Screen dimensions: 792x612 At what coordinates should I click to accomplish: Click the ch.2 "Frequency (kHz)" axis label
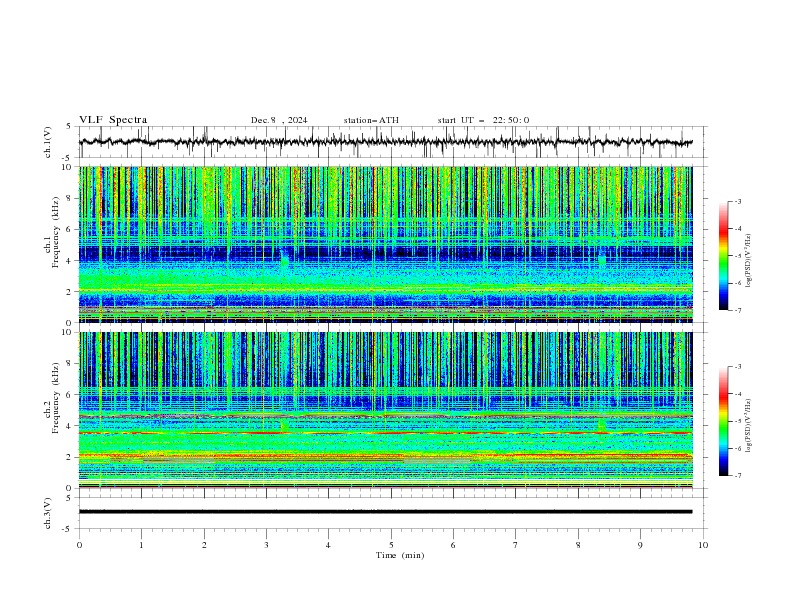(55, 397)
